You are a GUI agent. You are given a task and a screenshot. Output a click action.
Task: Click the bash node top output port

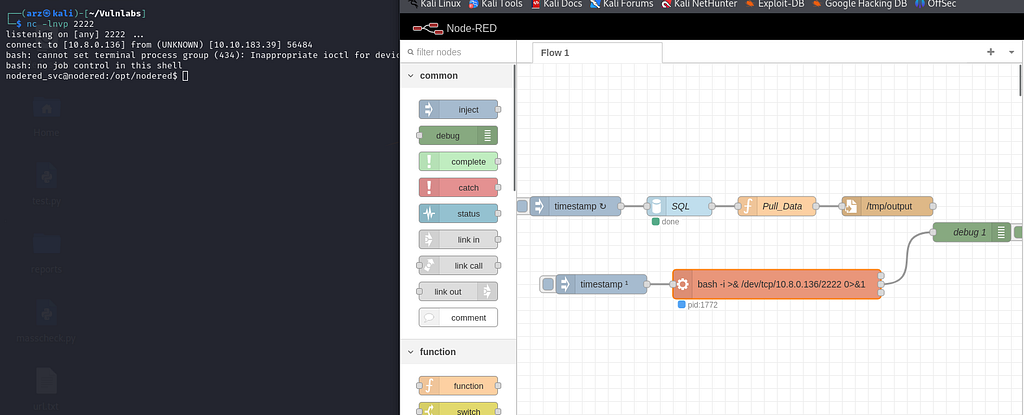(882, 276)
